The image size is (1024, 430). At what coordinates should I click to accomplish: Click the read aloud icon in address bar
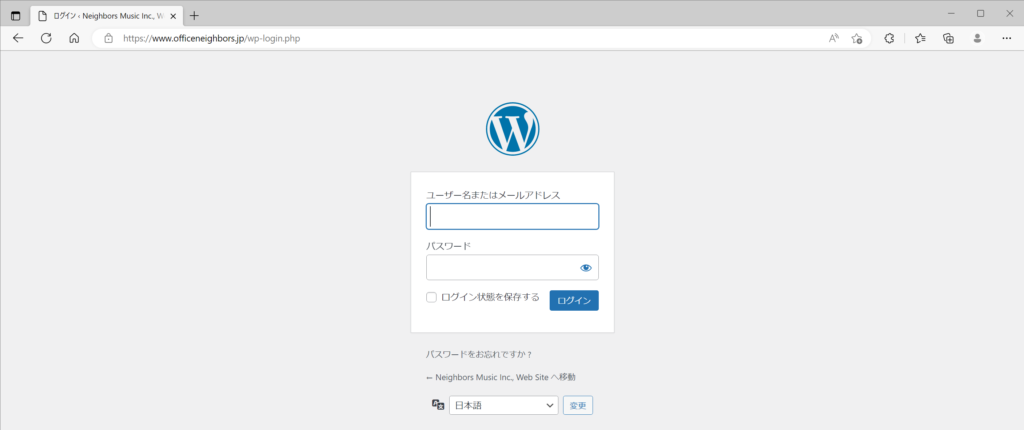pos(833,38)
